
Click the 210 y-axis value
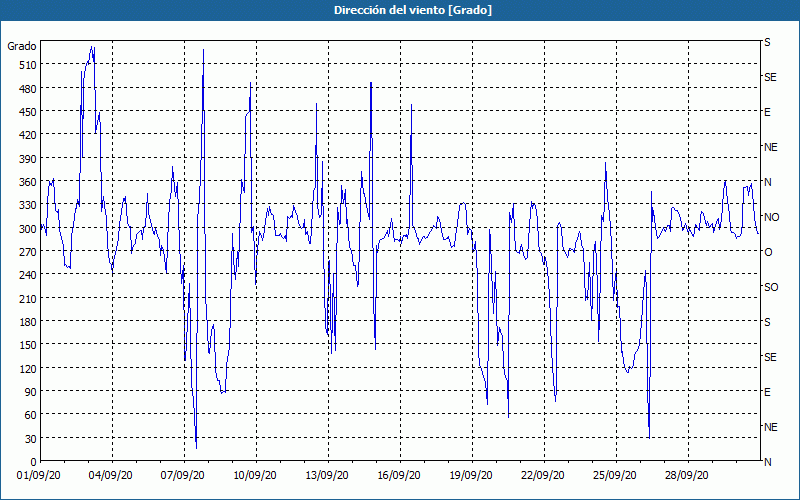tap(28, 299)
